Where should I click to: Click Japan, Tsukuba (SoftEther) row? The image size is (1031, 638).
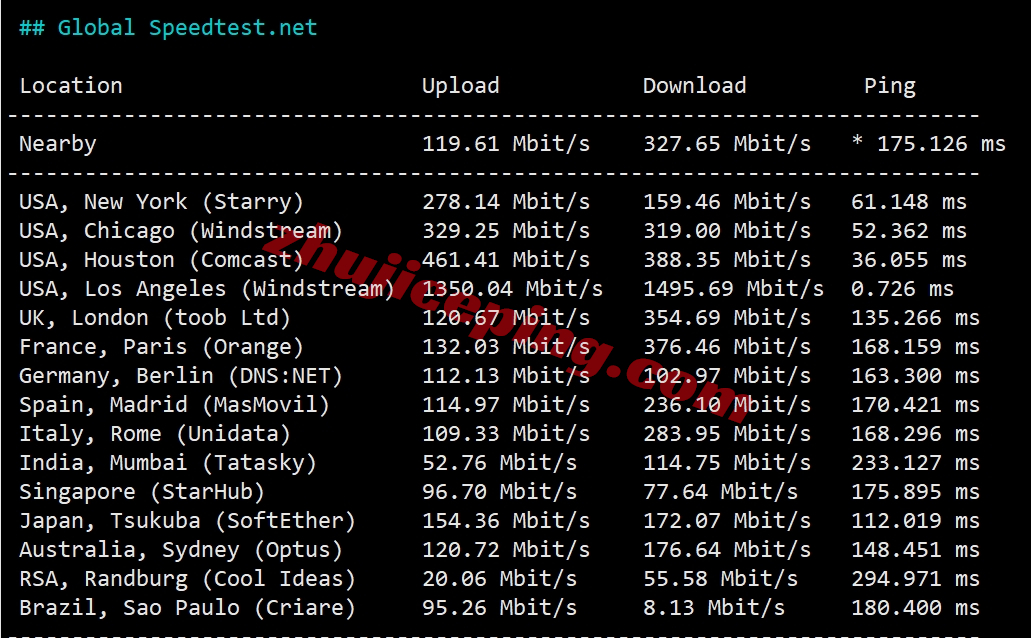click(x=499, y=520)
